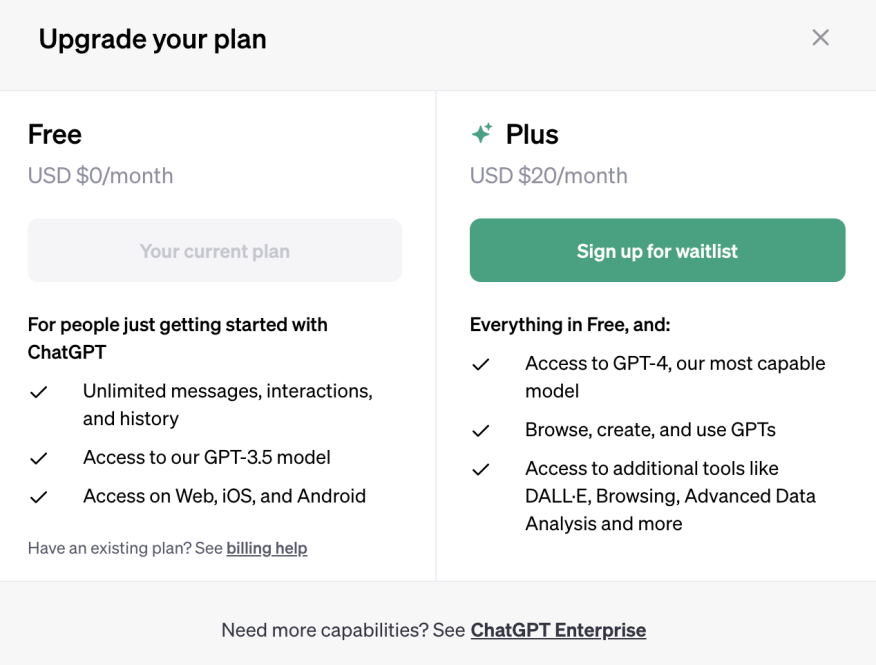
Task: Select the Your current plan button
Action: coord(214,250)
